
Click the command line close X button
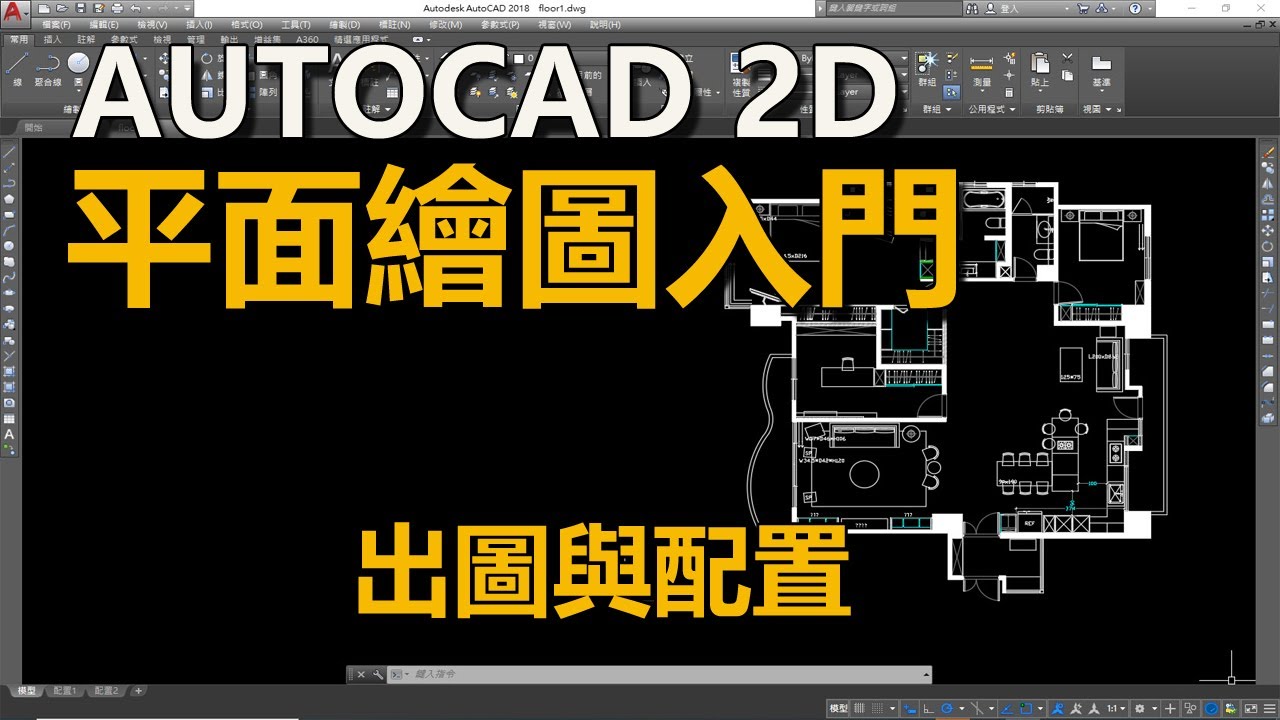(361, 674)
